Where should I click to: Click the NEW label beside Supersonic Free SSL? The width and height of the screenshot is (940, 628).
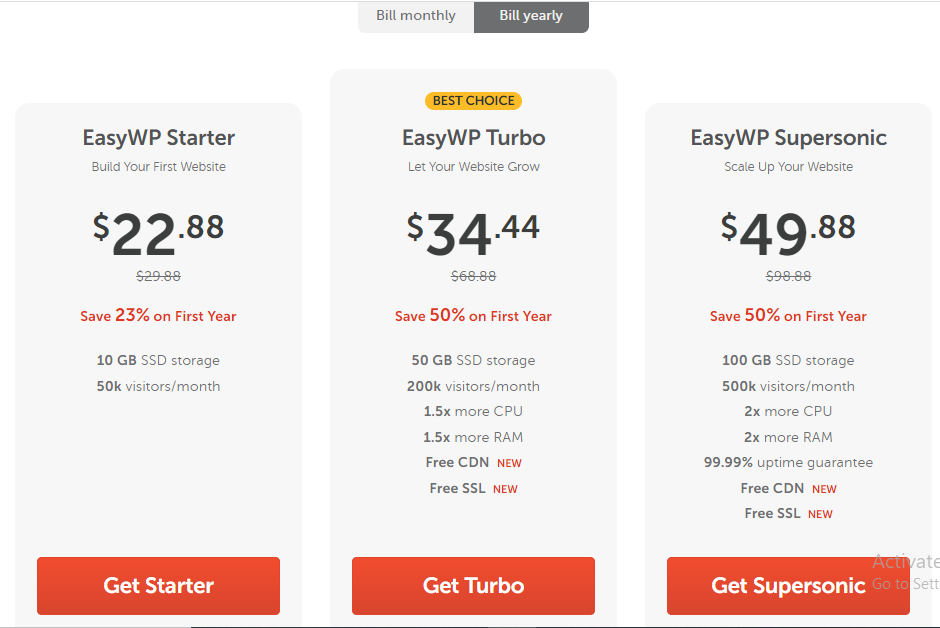[820, 513]
